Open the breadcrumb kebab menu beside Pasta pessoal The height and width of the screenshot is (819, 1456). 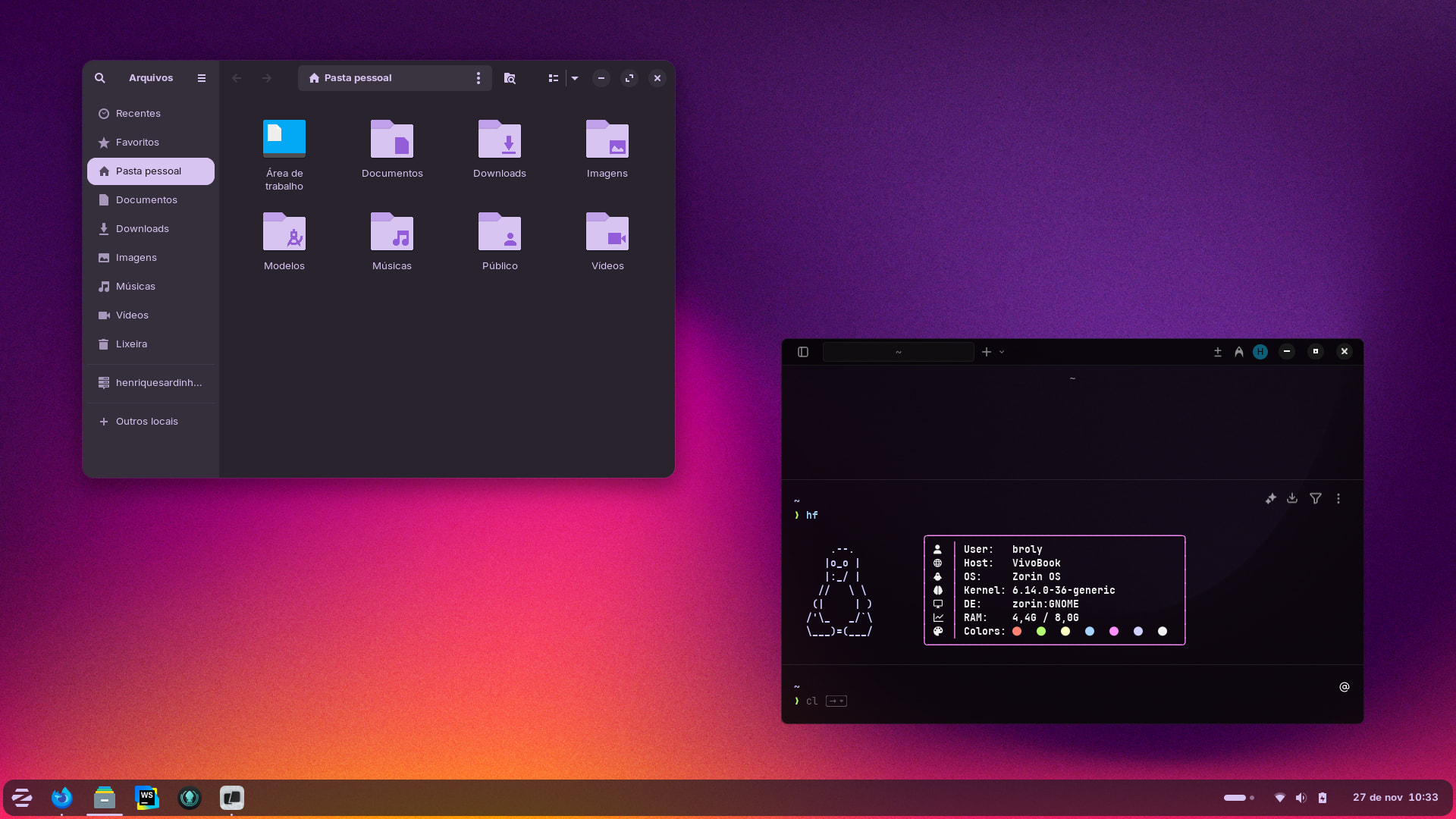point(478,78)
